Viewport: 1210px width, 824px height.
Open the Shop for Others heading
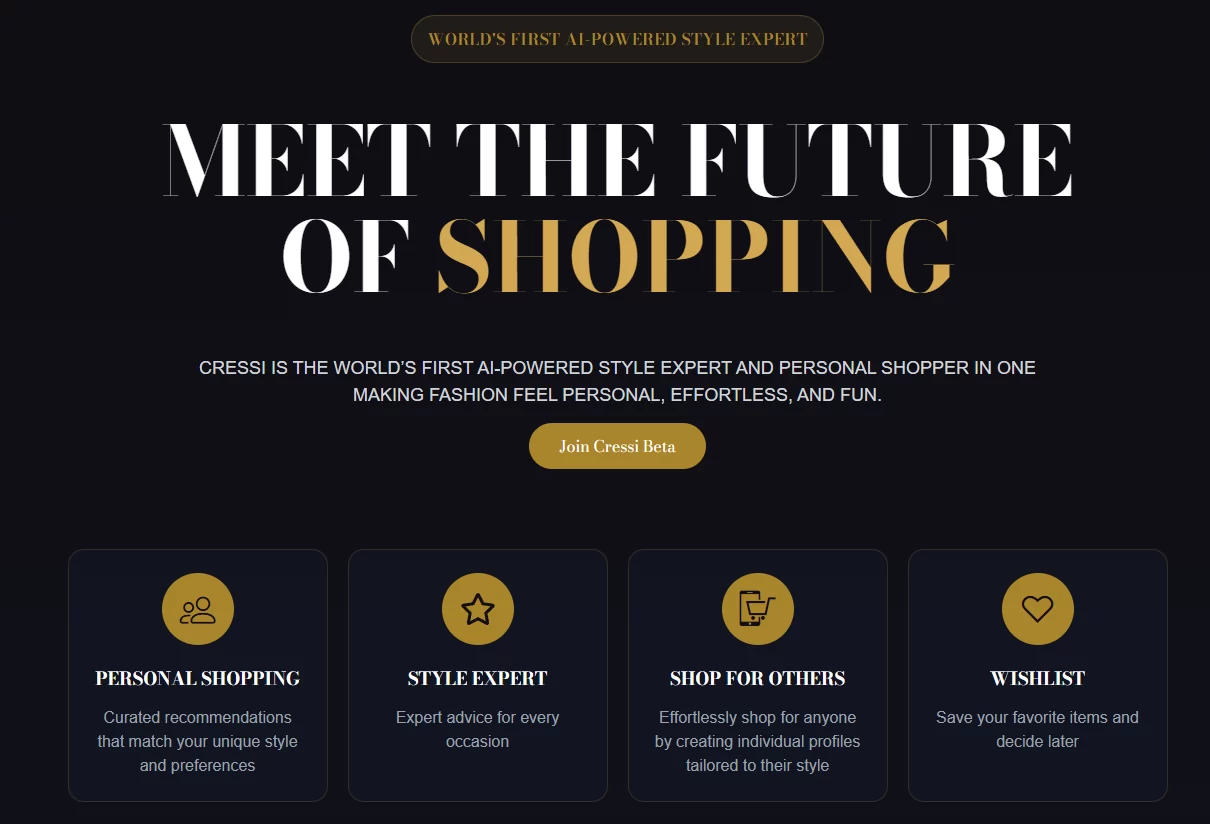click(x=758, y=678)
